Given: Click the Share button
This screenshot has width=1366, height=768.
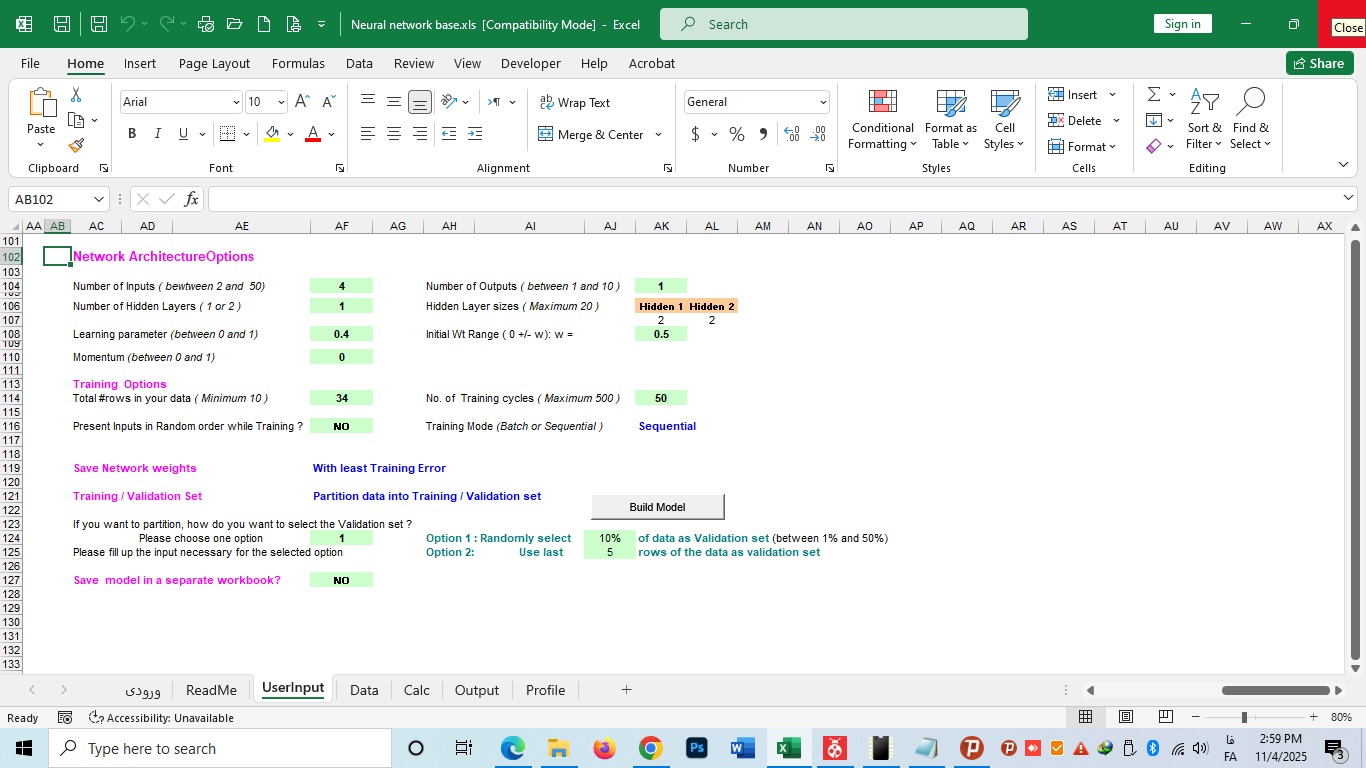Looking at the screenshot, I should point(1319,63).
